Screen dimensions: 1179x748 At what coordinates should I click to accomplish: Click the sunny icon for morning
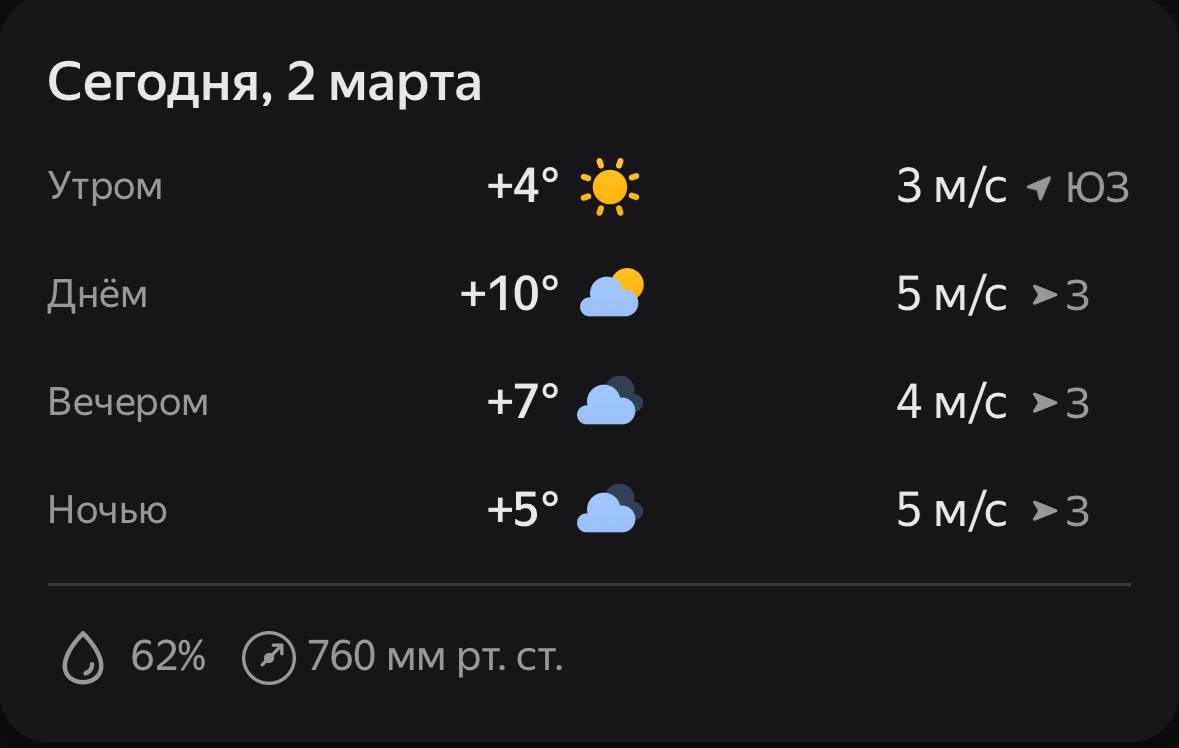(609, 186)
